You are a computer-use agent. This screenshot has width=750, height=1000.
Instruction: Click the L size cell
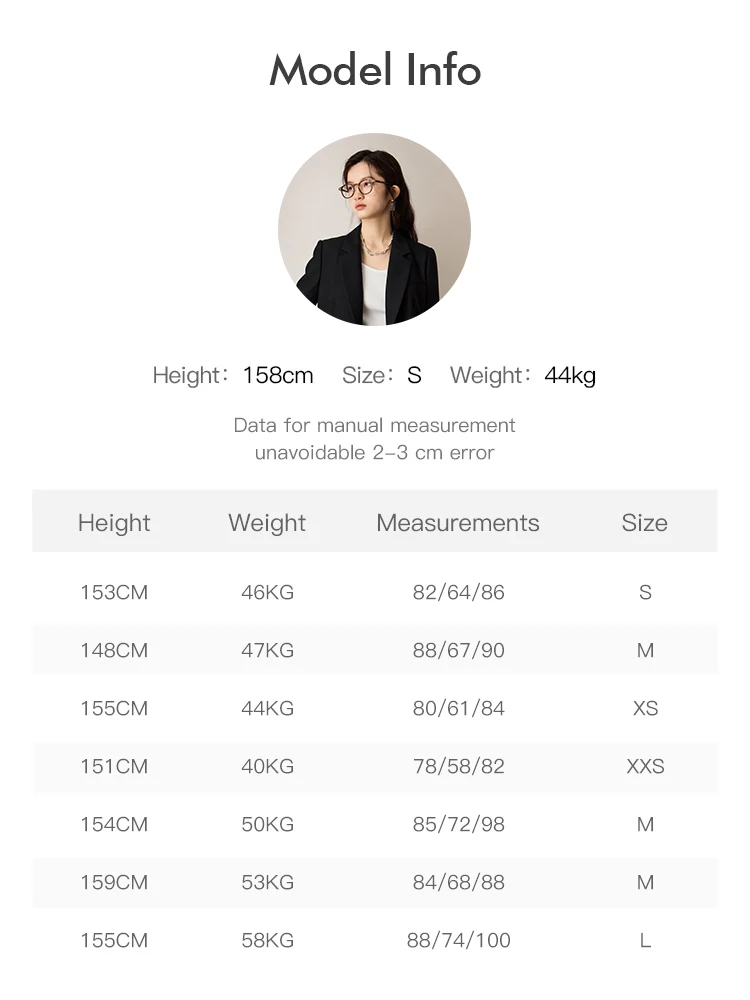pos(645,940)
